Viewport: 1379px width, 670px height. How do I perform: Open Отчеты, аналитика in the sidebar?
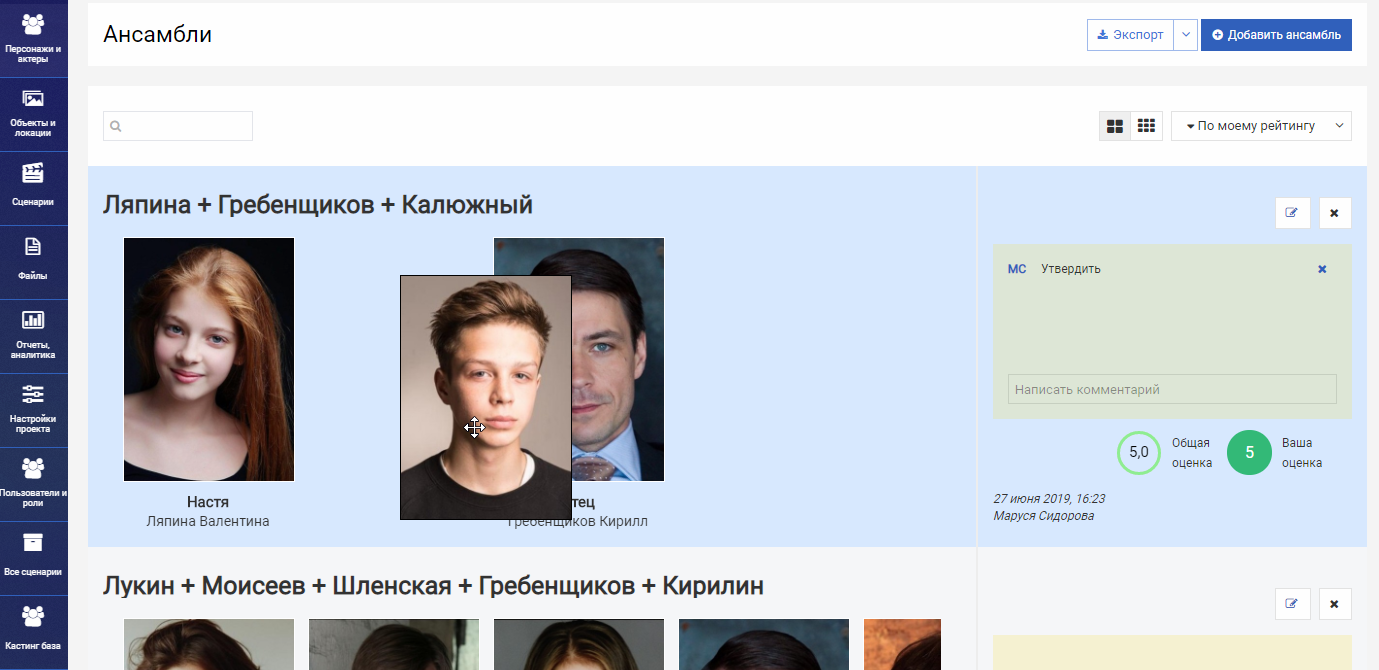pos(33,336)
